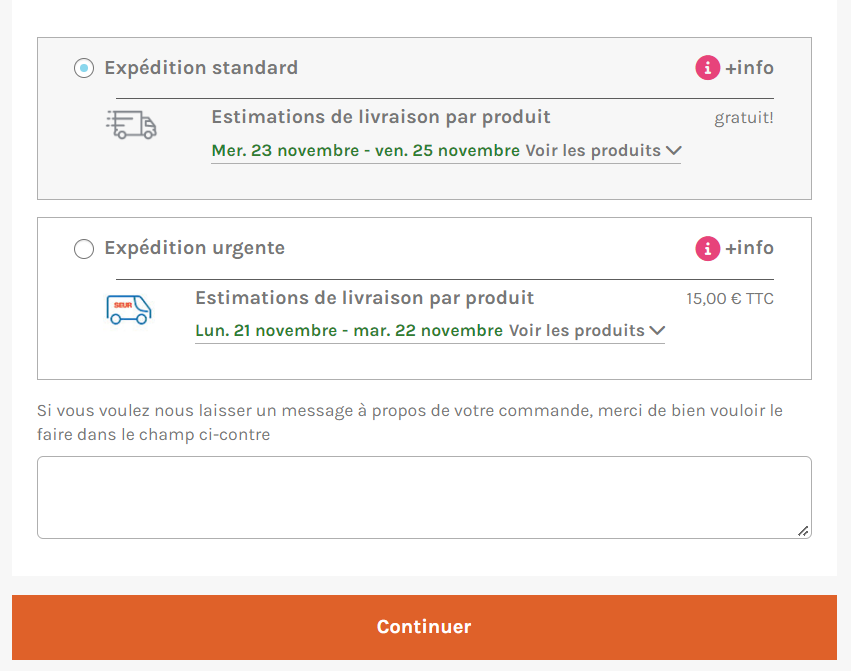Click the Expédition urgente label text
Viewport: 851px width, 671px height.
195,248
